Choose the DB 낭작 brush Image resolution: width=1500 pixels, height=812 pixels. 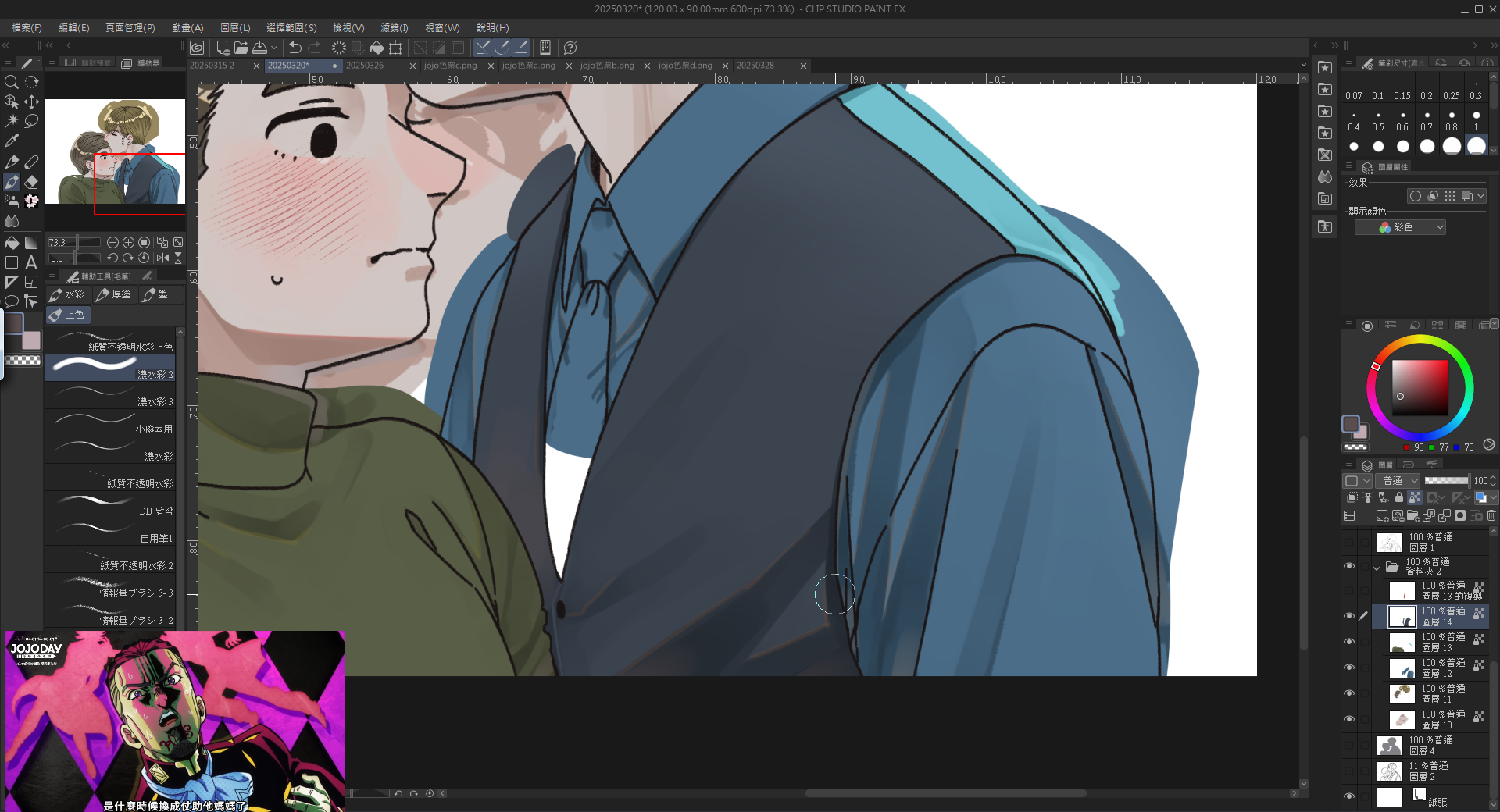click(110, 504)
